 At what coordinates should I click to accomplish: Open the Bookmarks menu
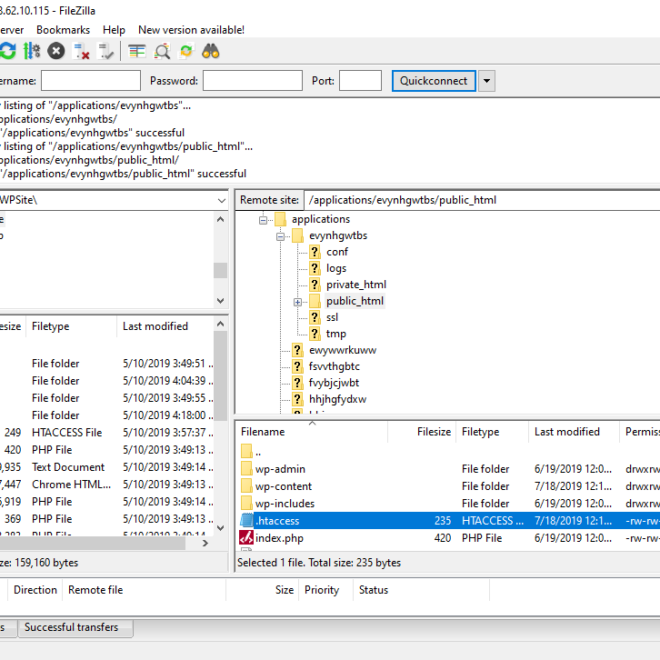tap(63, 30)
